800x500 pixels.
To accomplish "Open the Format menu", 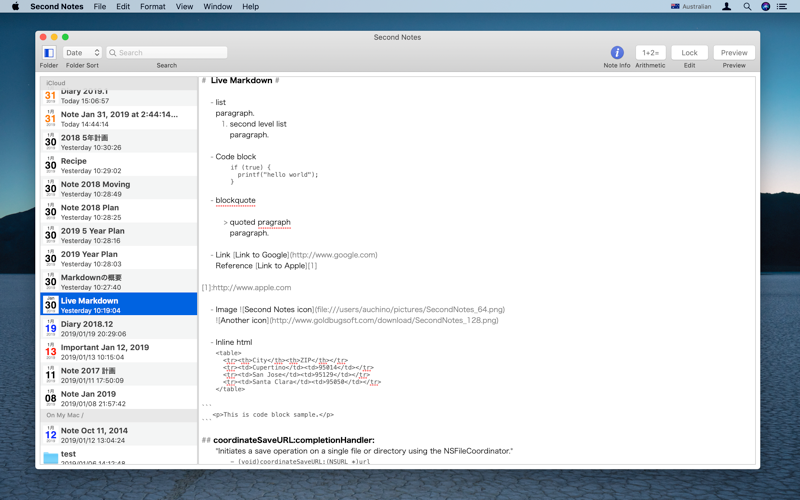I will [153, 7].
